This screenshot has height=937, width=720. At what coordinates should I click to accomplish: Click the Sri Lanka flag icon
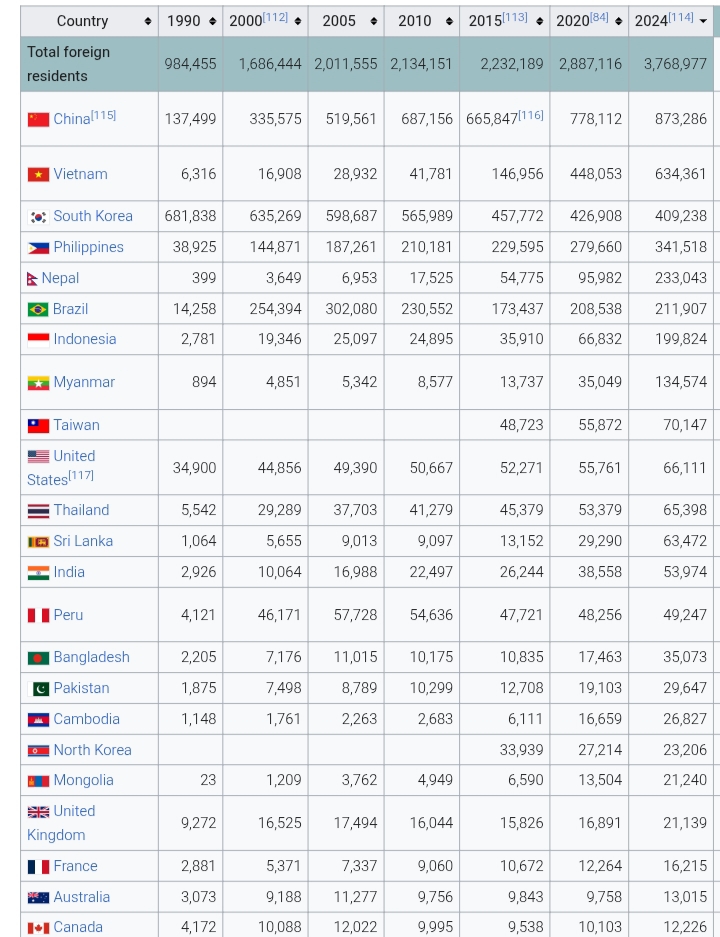[38, 542]
